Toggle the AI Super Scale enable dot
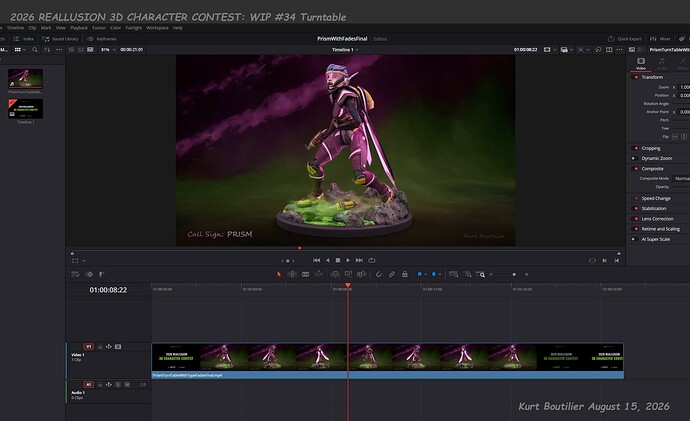Image resolution: width=690 pixels, height=421 pixels. (x=634, y=239)
